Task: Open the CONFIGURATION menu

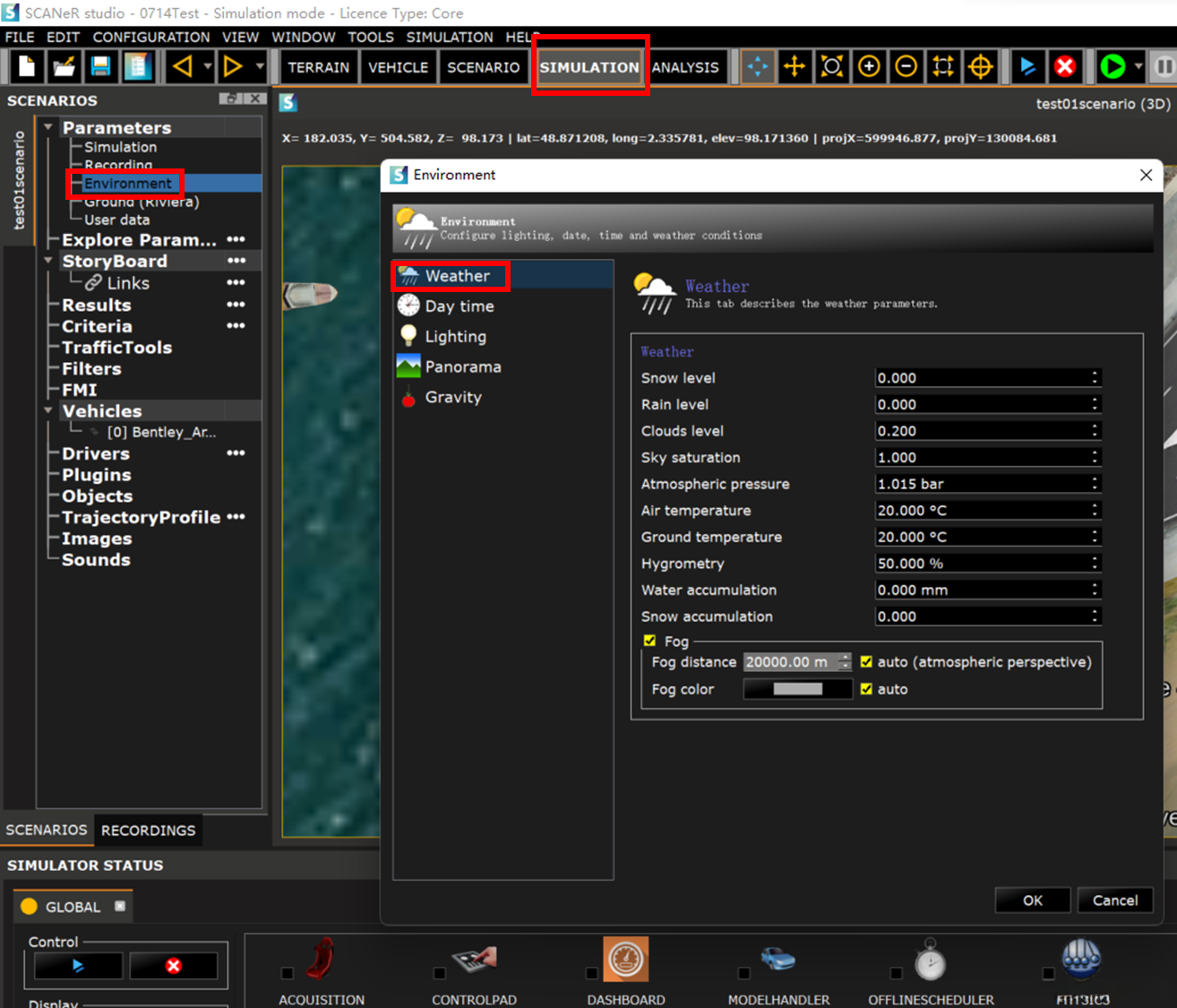Action: (x=151, y=37)
